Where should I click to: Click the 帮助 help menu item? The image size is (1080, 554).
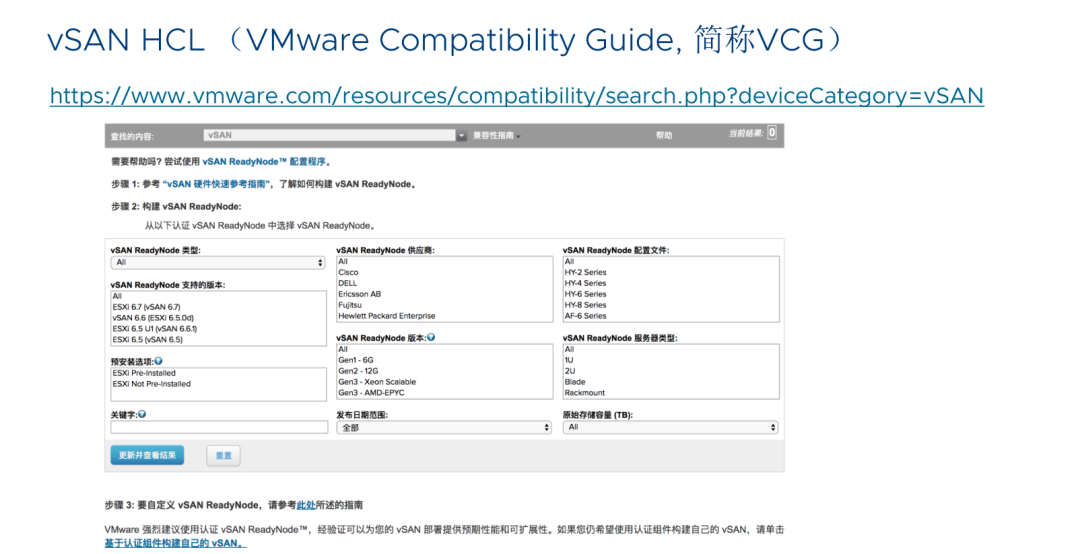663,135
